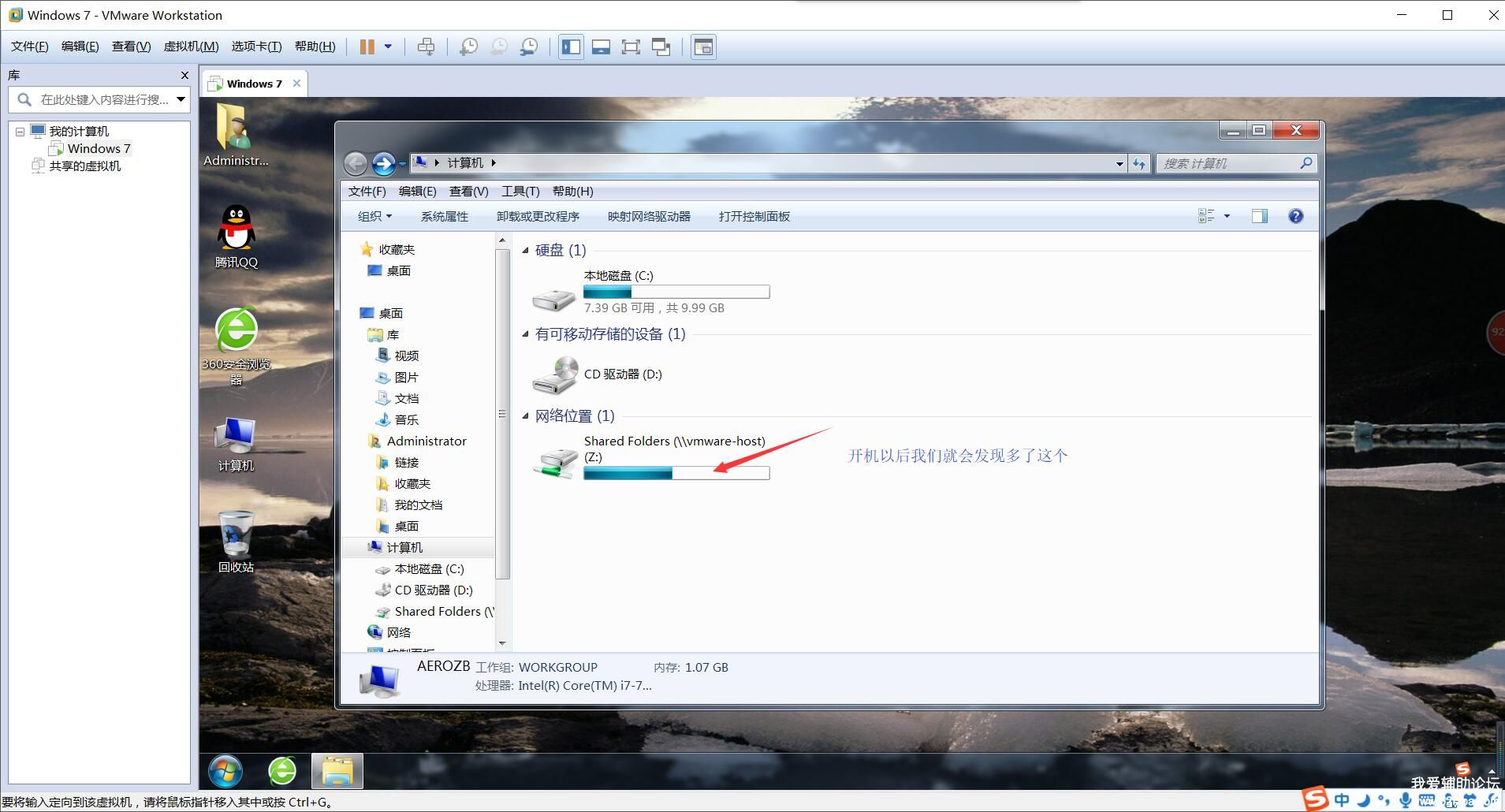The height and width of the screenshot is (812, 1505).
Task: Select 本地磁盘 (C:) drive icon
Action: pos(554,298)
